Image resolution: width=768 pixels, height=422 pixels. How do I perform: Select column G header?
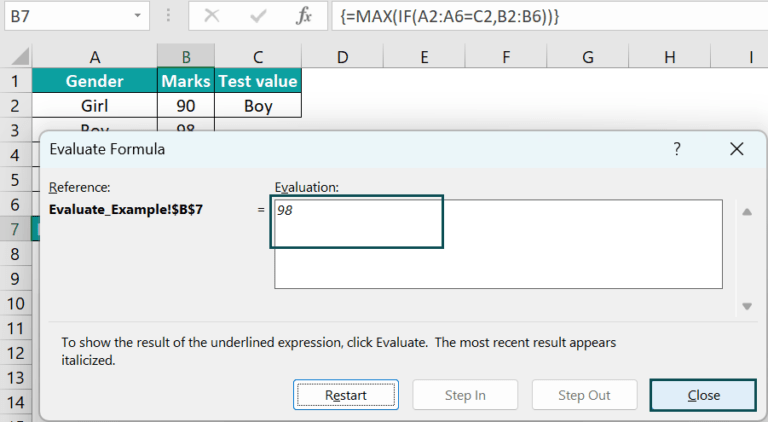(x=588, y=57)
